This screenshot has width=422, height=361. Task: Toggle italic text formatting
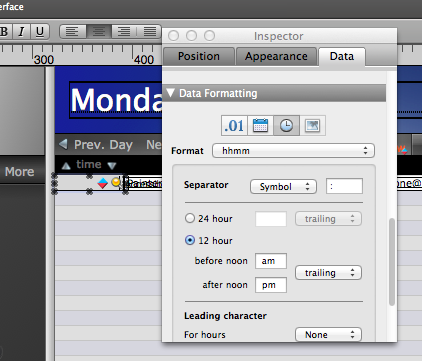pyautogui.click(x=21, y=32)
